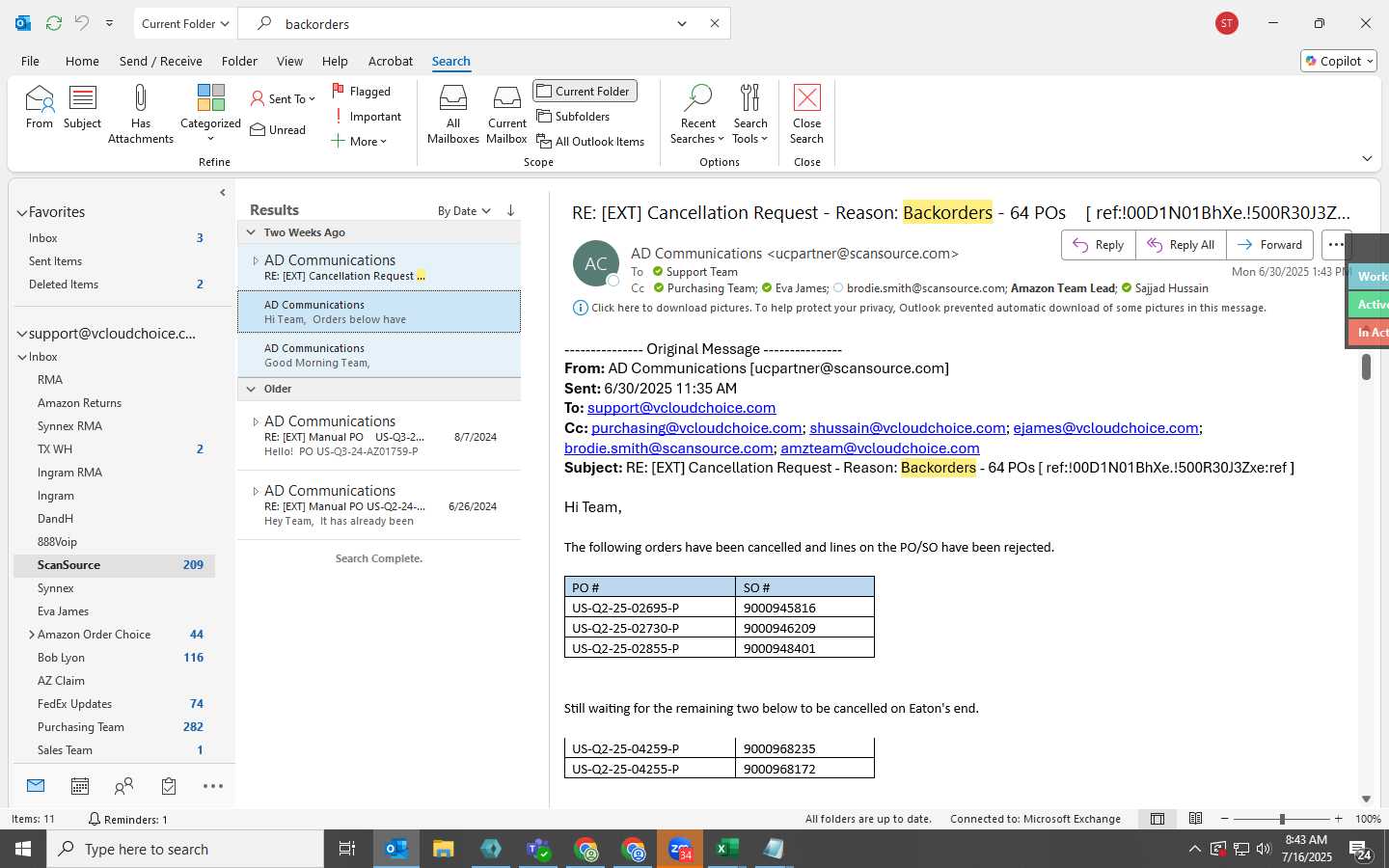1389x868 pixels.
Task: Open Microsoft Teams from taskbar
Action: point(538,849)
